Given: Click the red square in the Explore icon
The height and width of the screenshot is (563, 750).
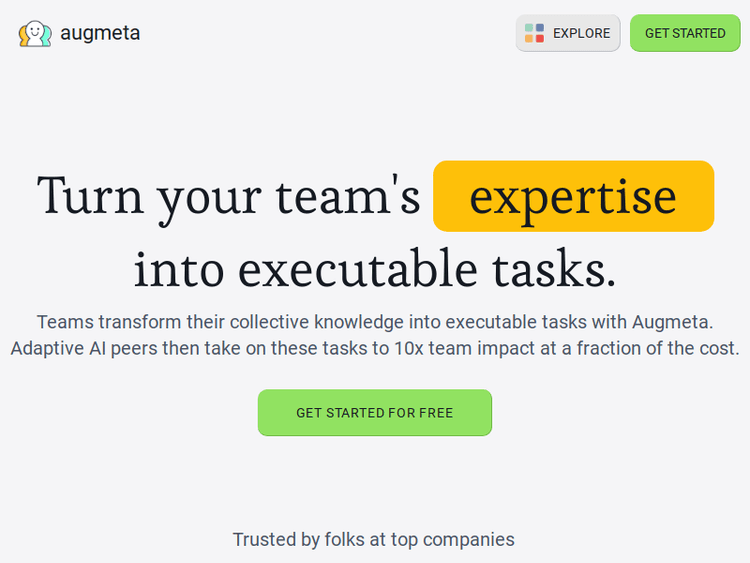Looking at the screenshot, I should click(540, 39).
